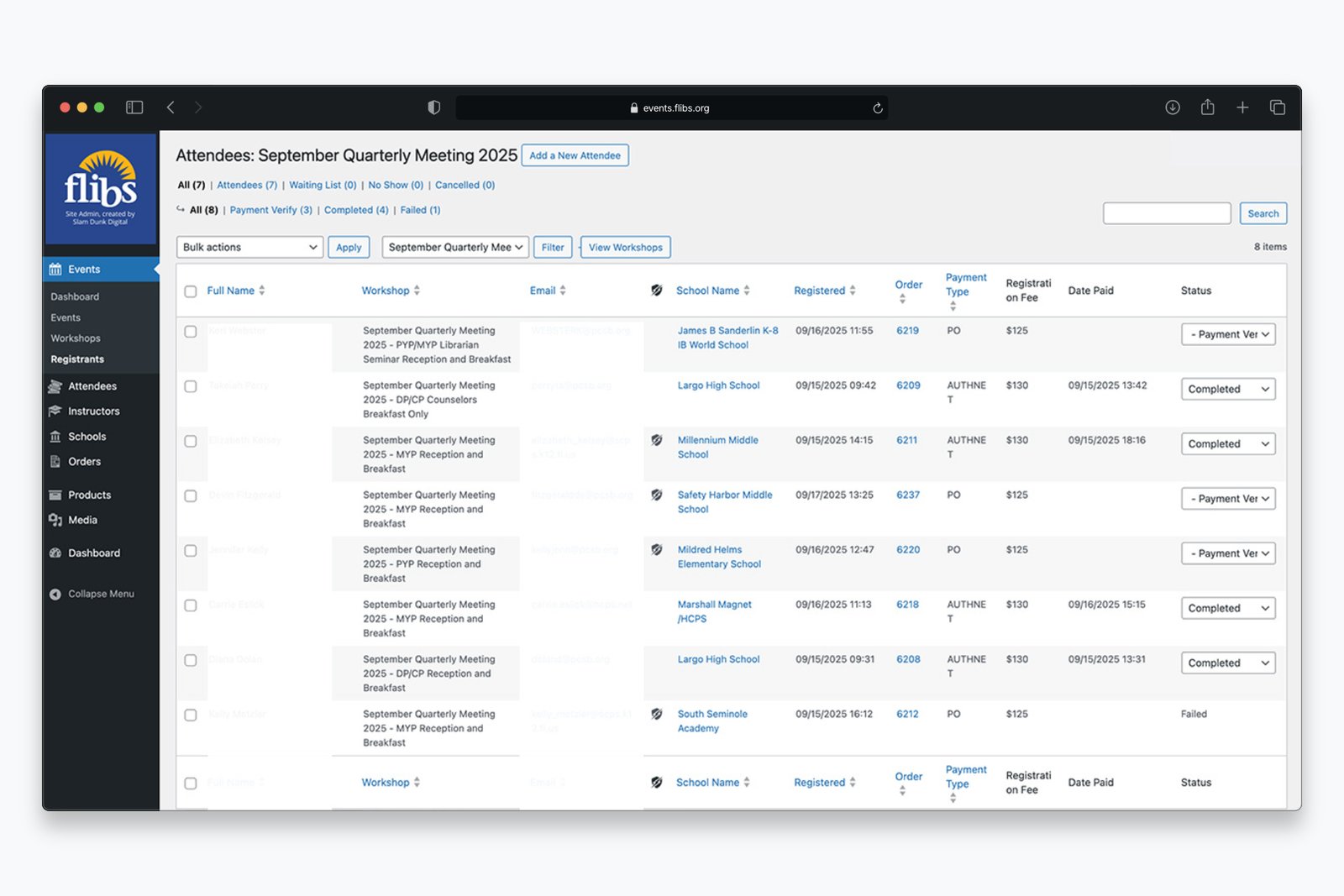This screenshot has width=1344, height=896.
Task: Check the Largo High School order 6209 row
Action: click(x=191, y=386)
